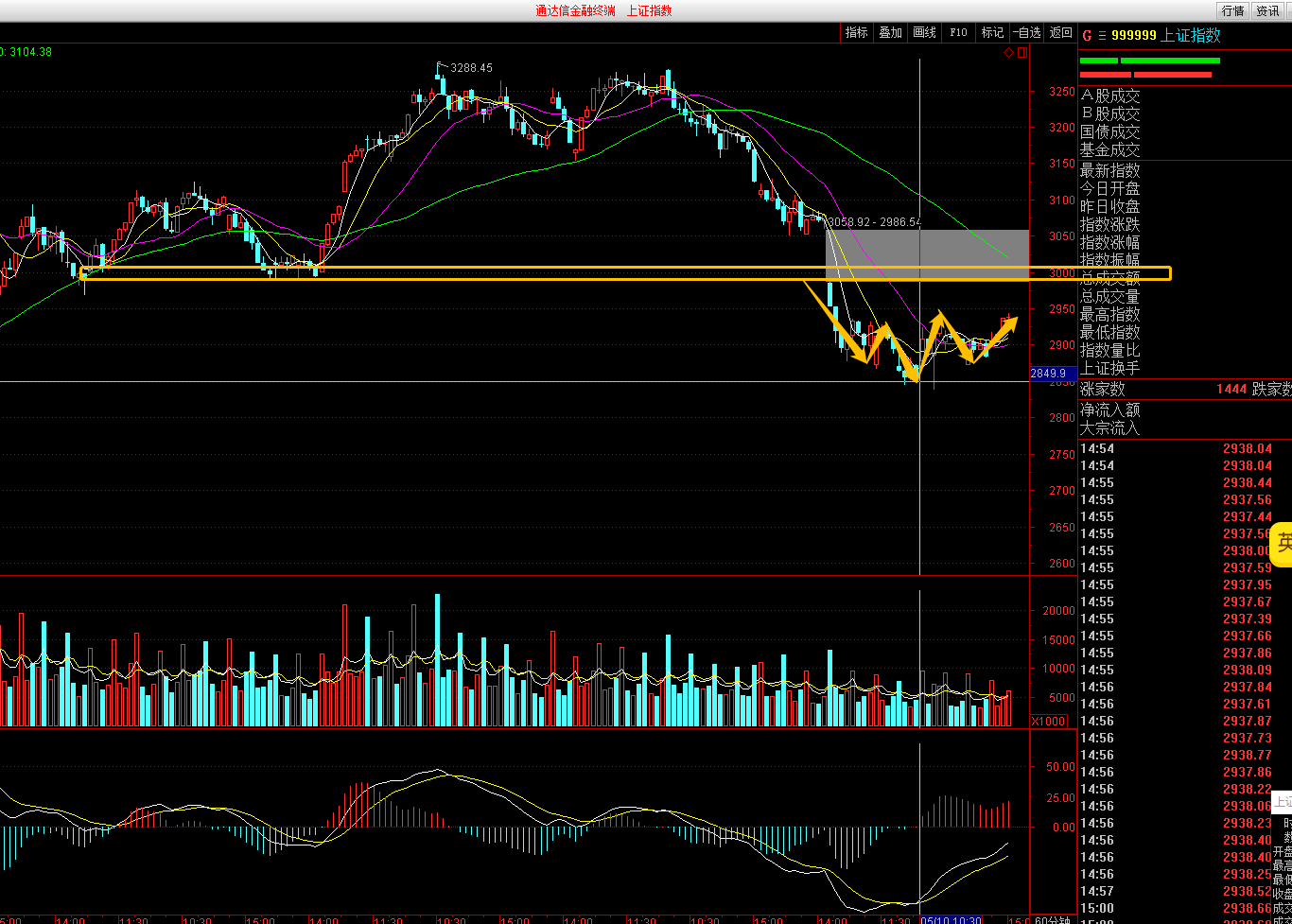Click the 50.00 MACD axis label

(1061, 768)
